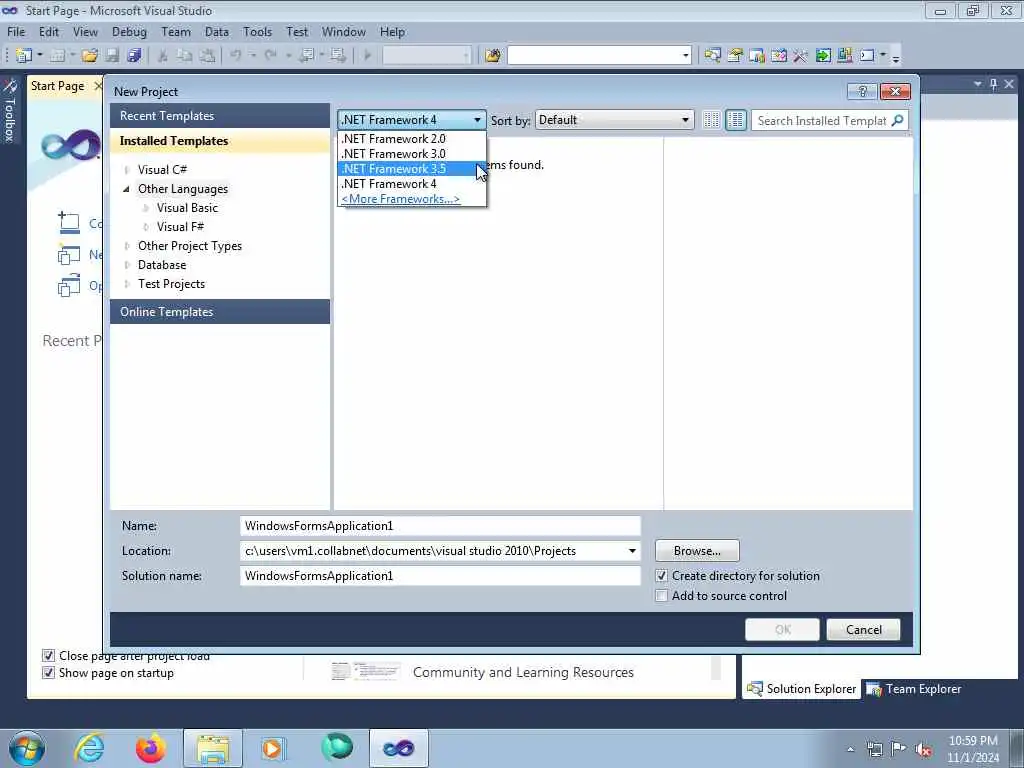Click the Solution name input field
The image size is (1024, 768).
click(440, 575)
